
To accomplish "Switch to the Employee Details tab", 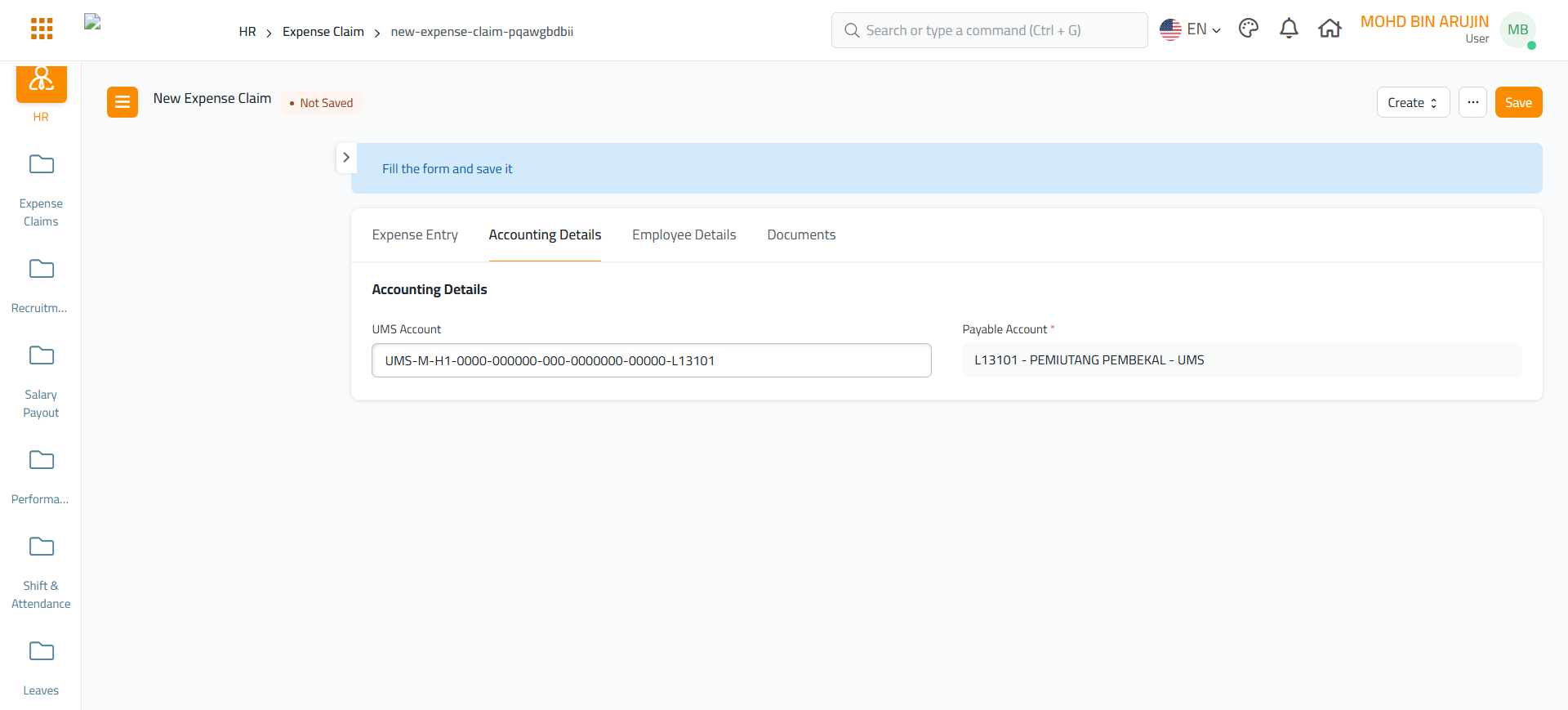I will click(x=684, y=235).
